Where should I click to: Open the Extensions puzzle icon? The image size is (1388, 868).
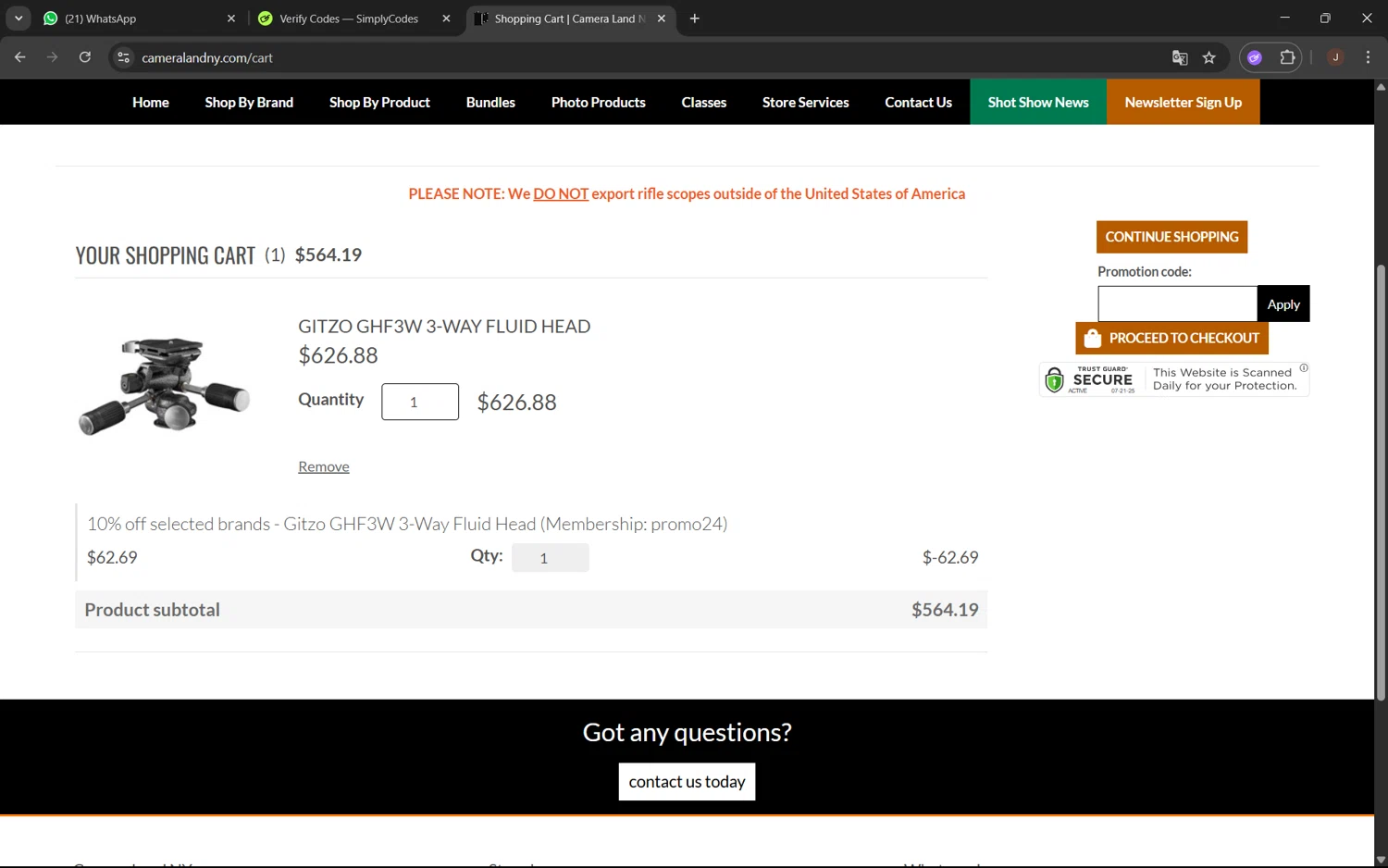(1287, 57)
